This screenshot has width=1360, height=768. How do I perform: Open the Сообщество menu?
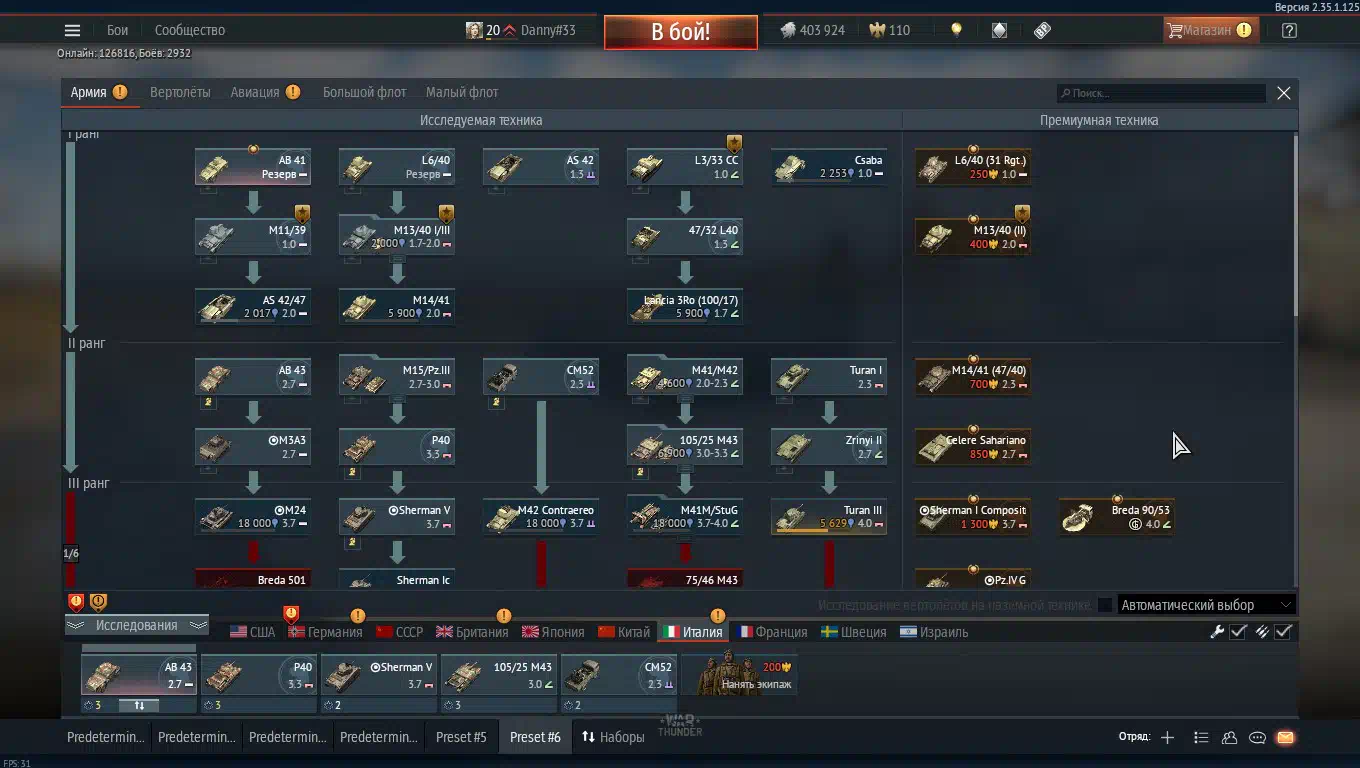point(190,30)
